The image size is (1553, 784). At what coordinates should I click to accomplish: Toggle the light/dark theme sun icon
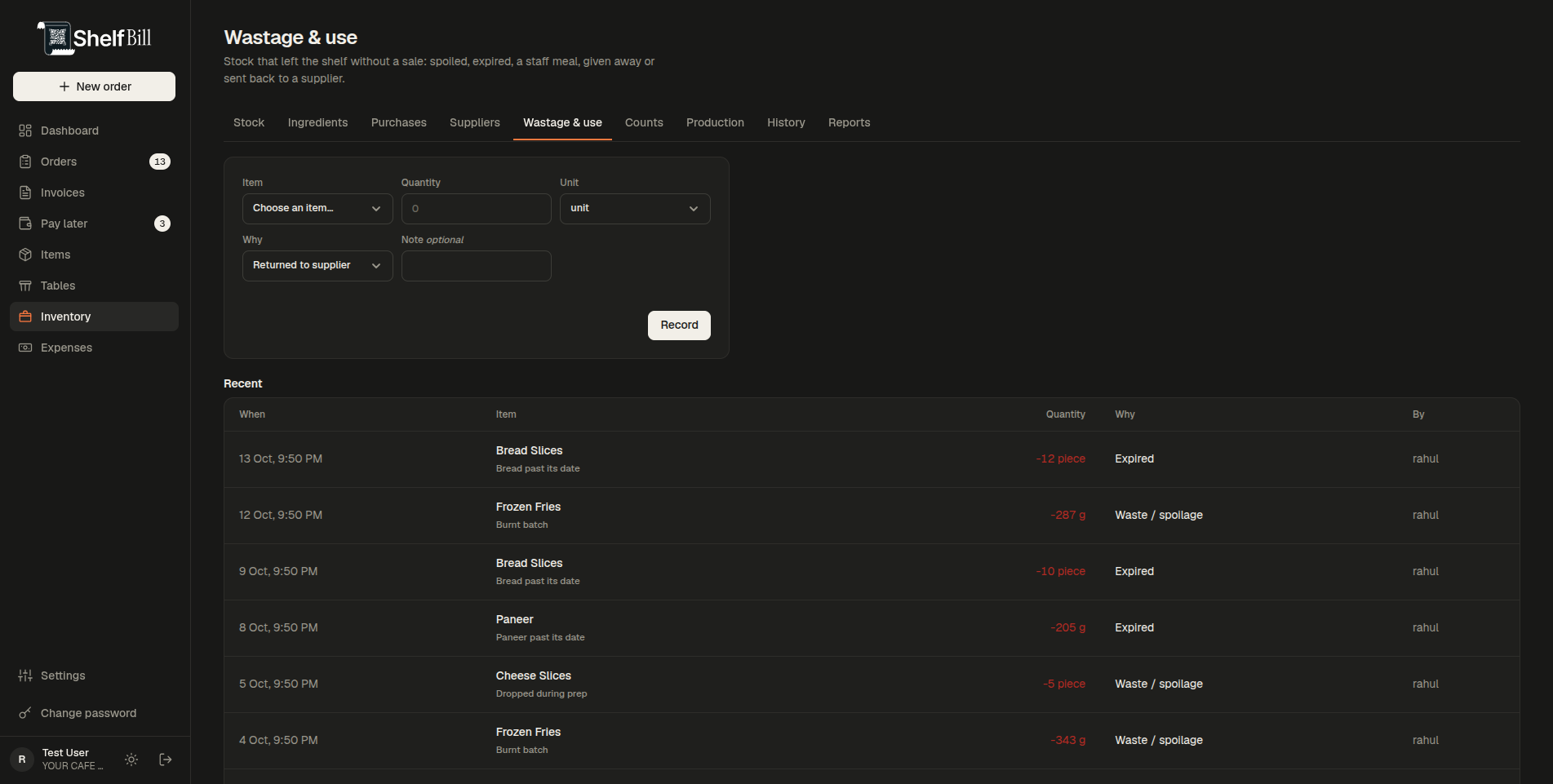coord(131,760)
